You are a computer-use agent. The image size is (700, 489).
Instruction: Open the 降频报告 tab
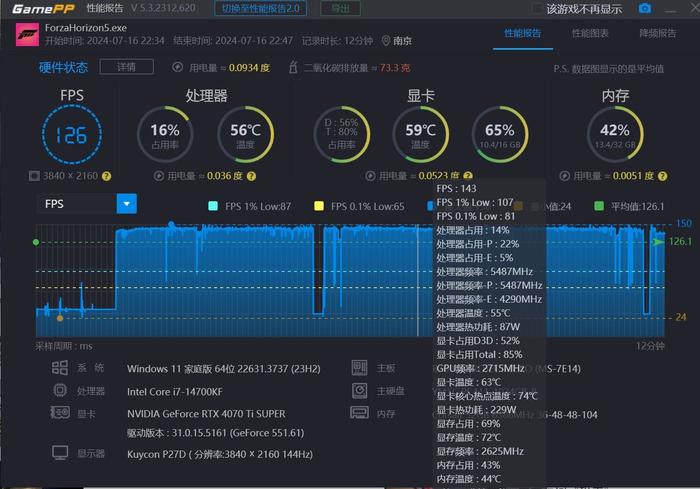click(657, 33)
